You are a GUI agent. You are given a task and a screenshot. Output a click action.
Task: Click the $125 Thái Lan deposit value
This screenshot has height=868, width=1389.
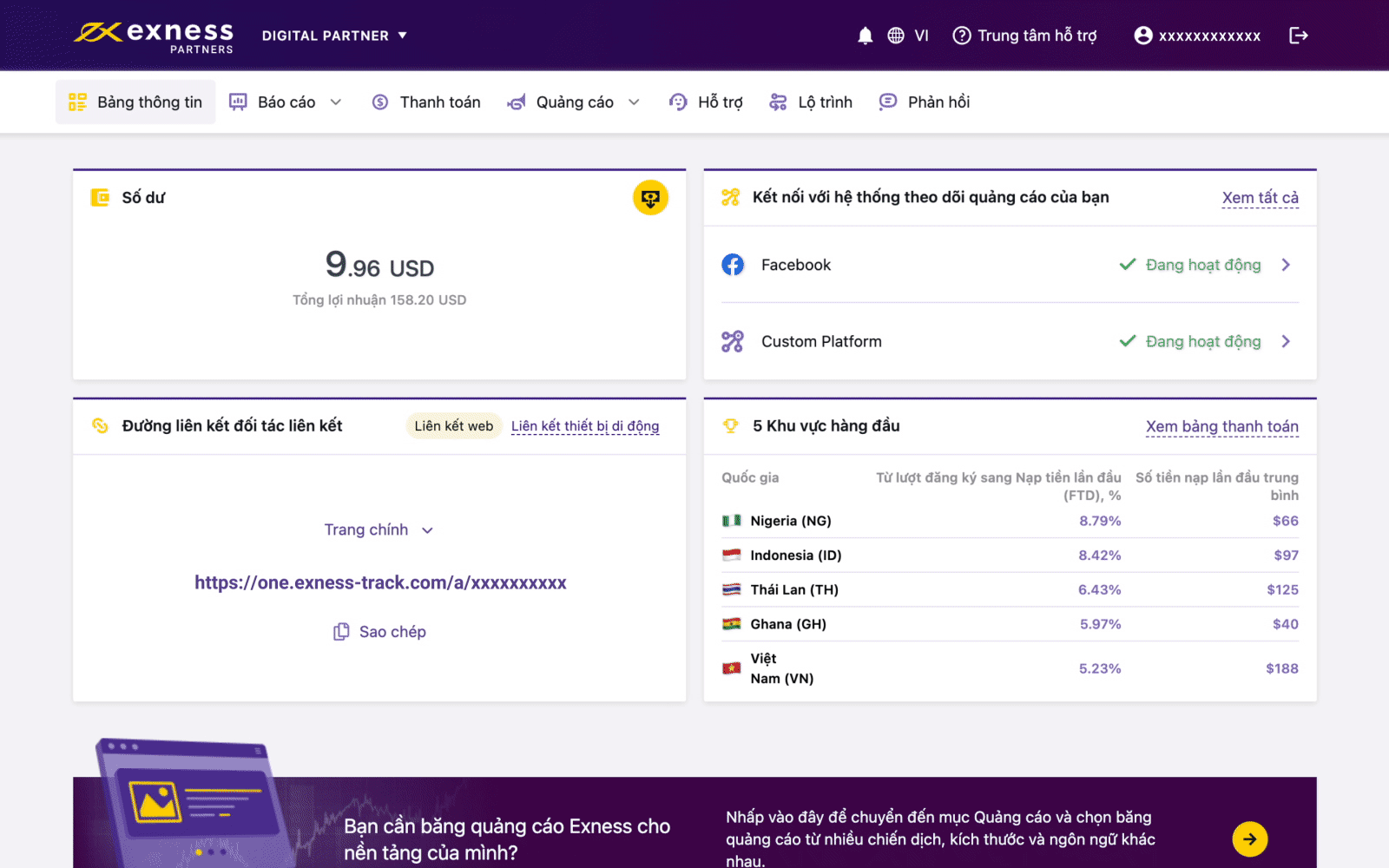pos(1283,589)
